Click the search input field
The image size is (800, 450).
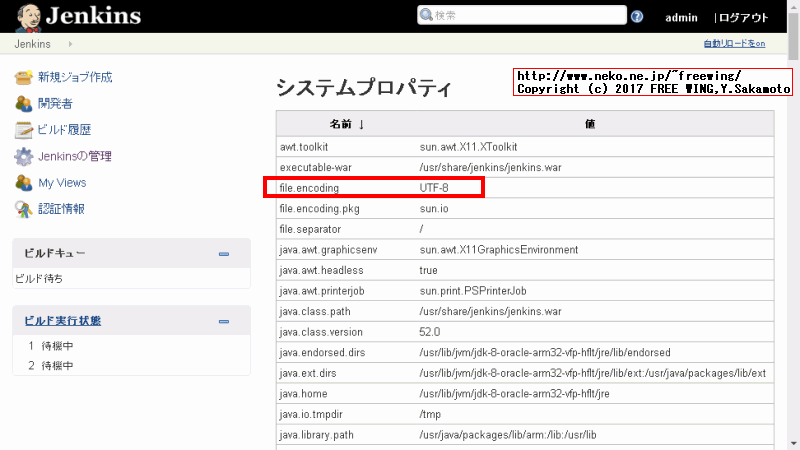[521, 15]
